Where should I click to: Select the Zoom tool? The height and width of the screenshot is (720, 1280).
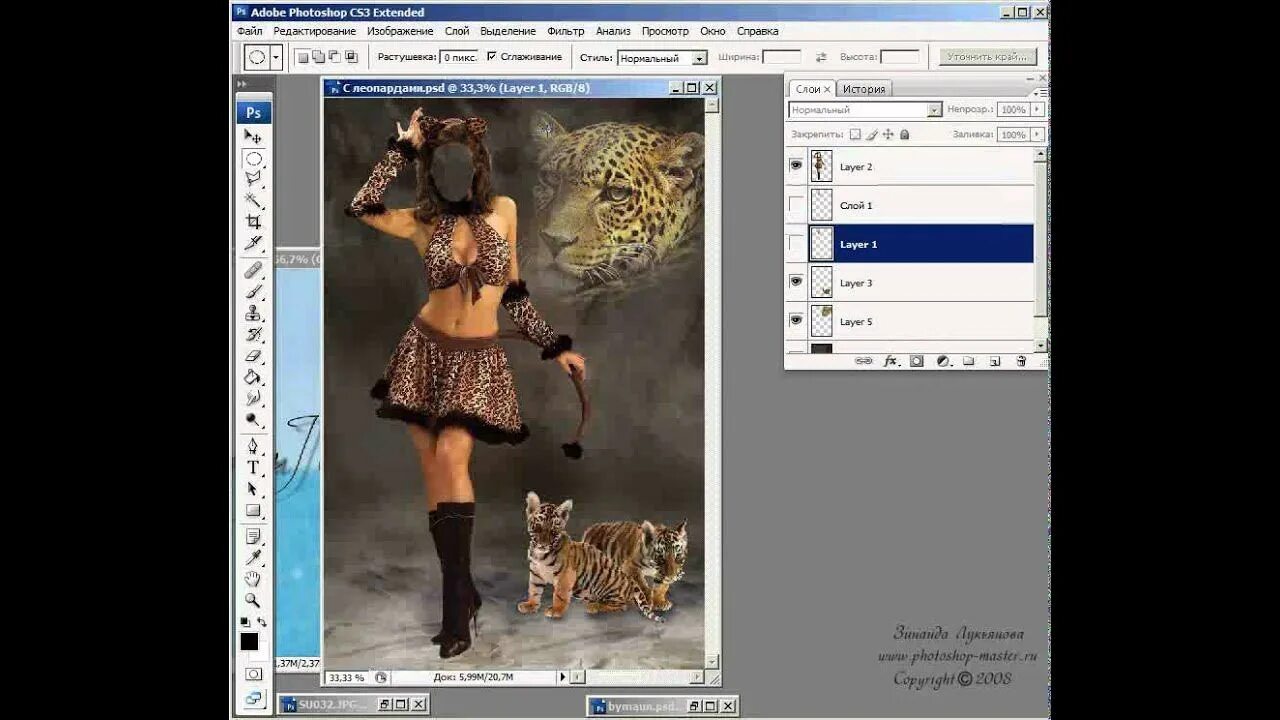pos(254,600)
